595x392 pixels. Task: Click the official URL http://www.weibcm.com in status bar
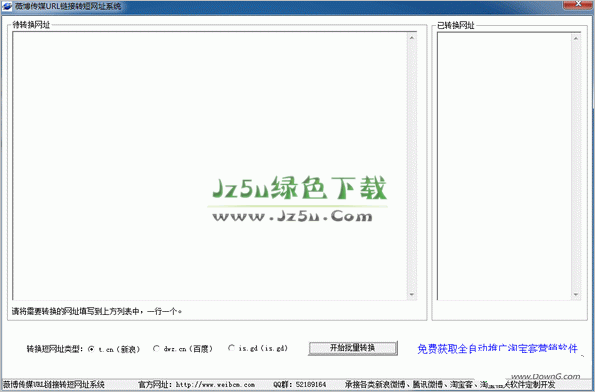215,385
